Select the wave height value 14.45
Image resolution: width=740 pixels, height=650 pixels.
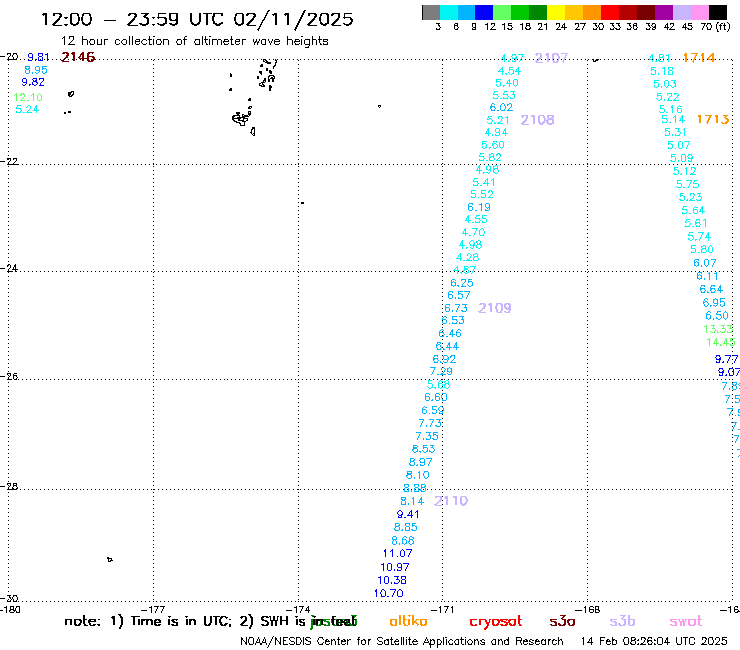(721, 342)
